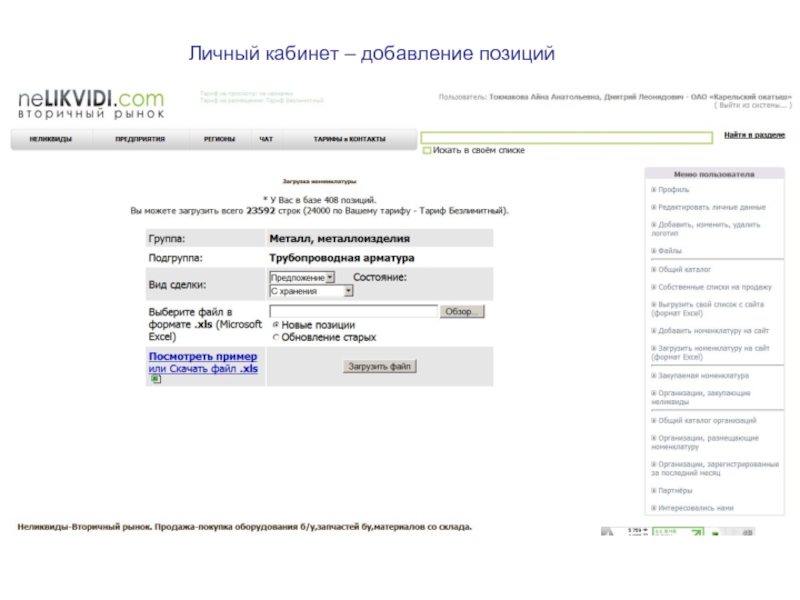Screen dimensions: 800x600
Task: Click Загрузить номенклатуру на сайт link
Action: [x=710, y=353]
